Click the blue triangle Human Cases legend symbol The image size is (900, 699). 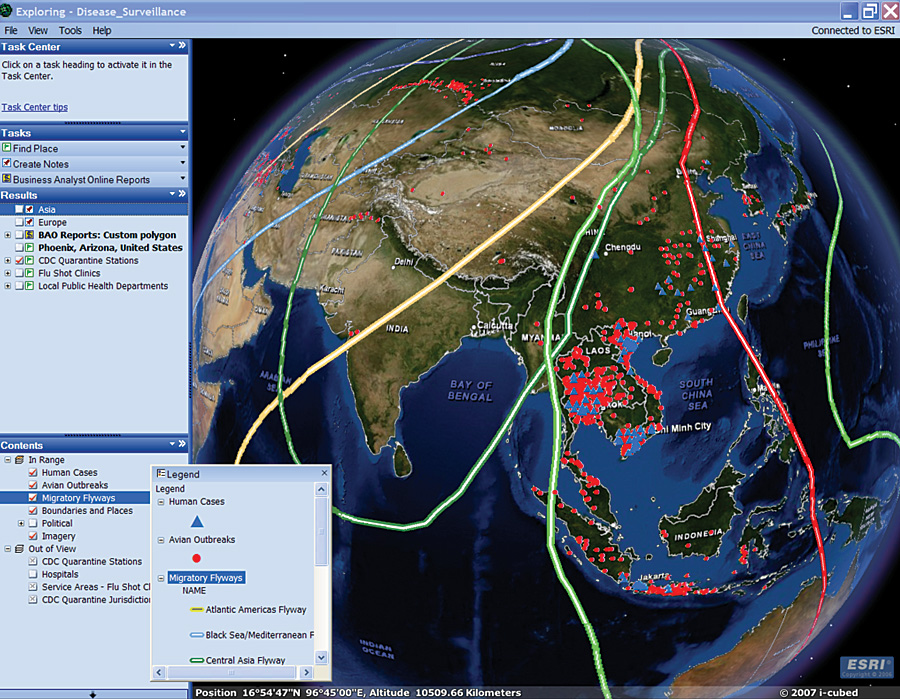(197, 521)
